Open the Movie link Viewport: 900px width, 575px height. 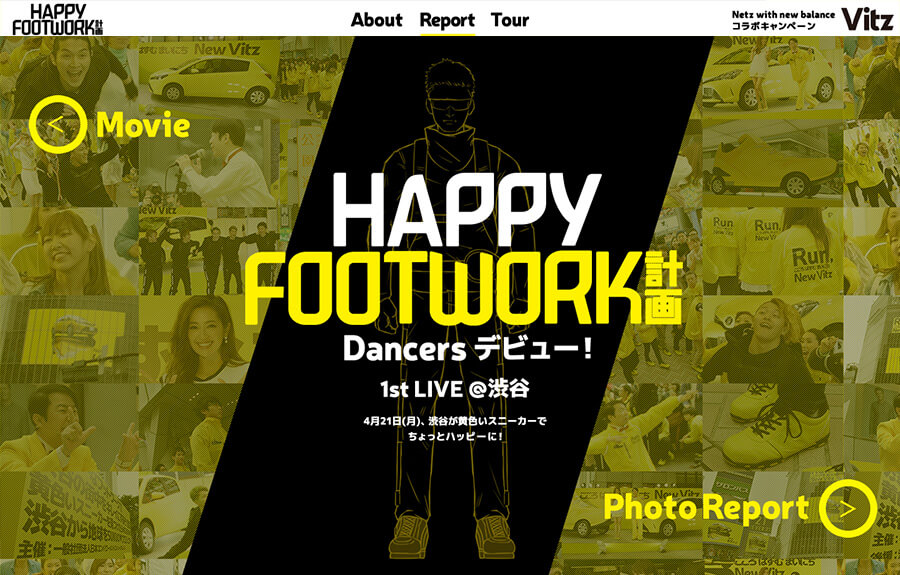click(x=143, y=125)
